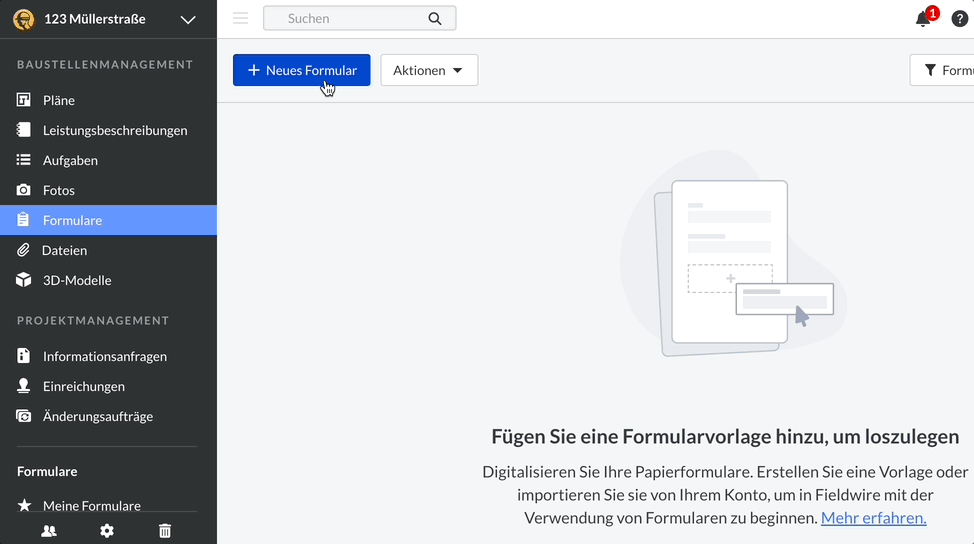The width and height of the screenshot is (974, 544).
Task: Toggle the hamburger menu icon
Action: 240,18
